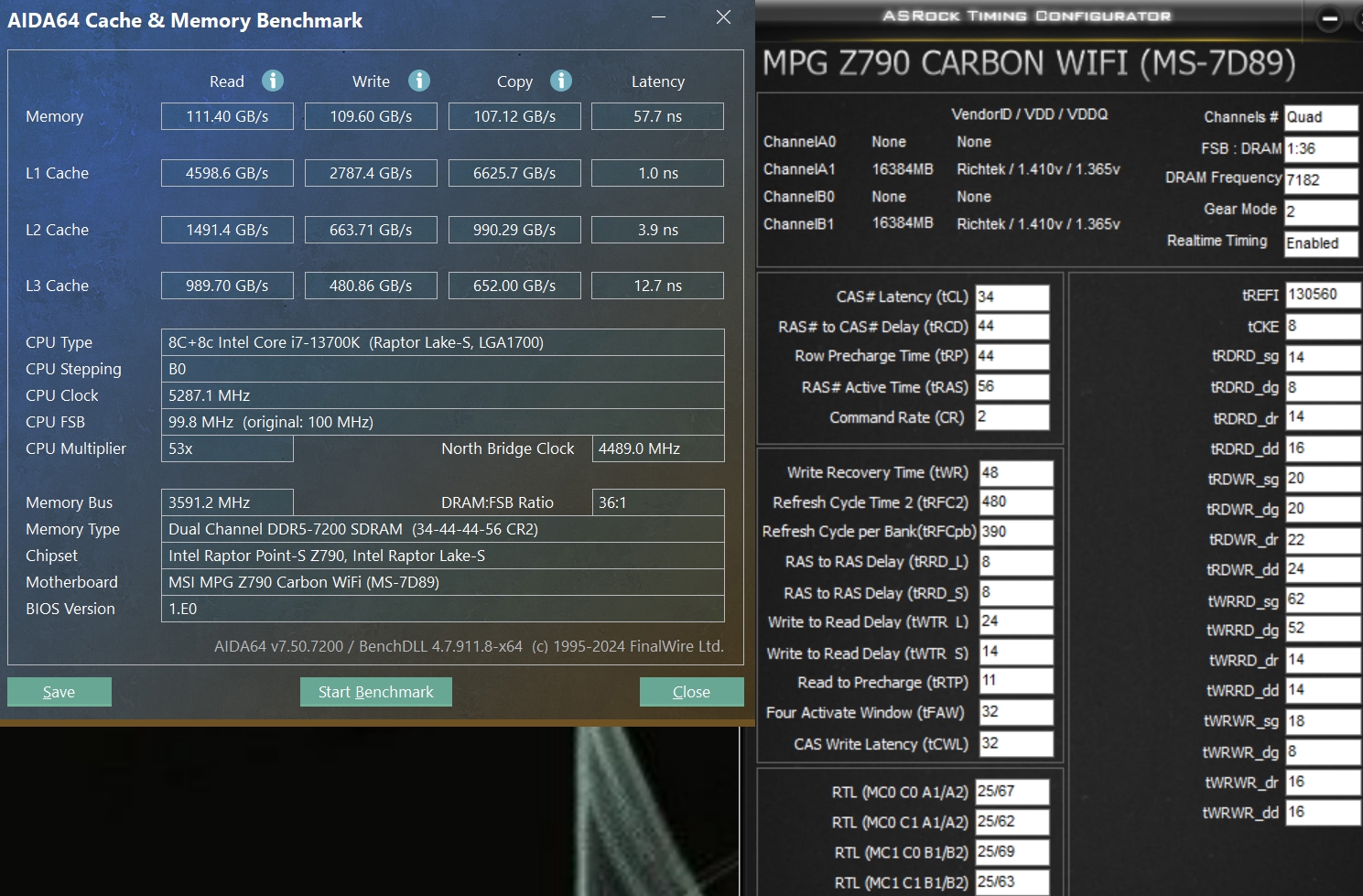Image resolution: width=1363 pixels, height=896 pixels.
Task: Click the North Bridge Clock value 4489.0 MHz
Action: click(x=658, y=448)
